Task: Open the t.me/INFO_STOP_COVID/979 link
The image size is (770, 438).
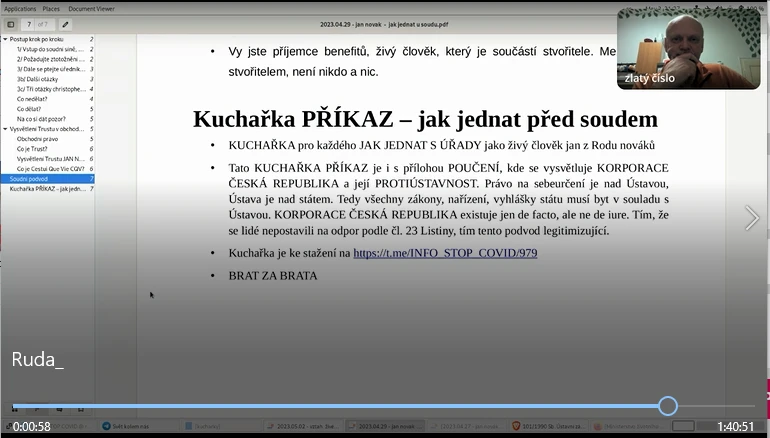Action: point(445,253)
